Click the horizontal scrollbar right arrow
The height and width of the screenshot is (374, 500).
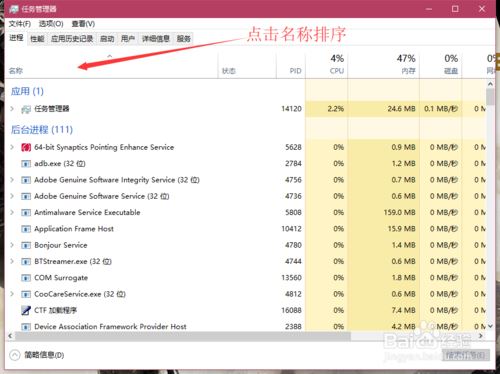[x=481, y=336]
